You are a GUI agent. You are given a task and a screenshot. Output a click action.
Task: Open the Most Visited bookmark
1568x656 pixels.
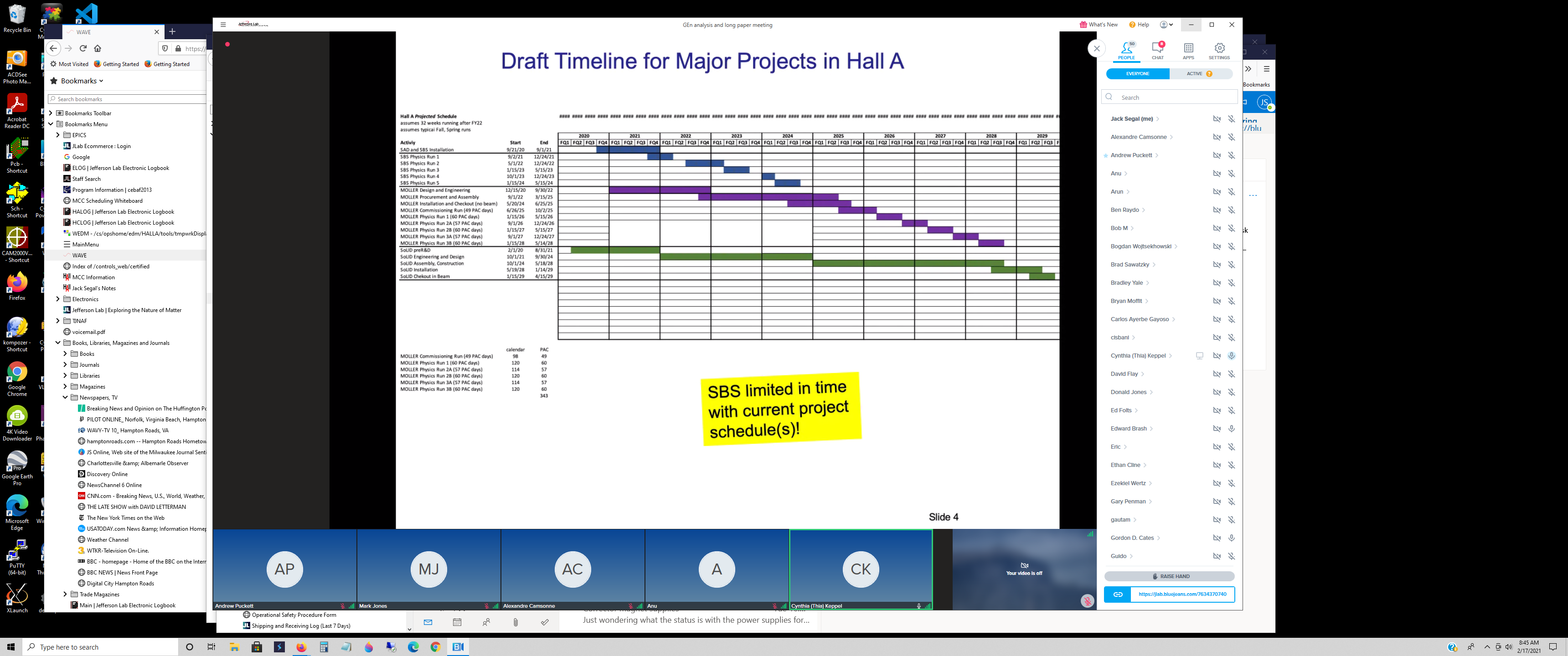point(69,64)
